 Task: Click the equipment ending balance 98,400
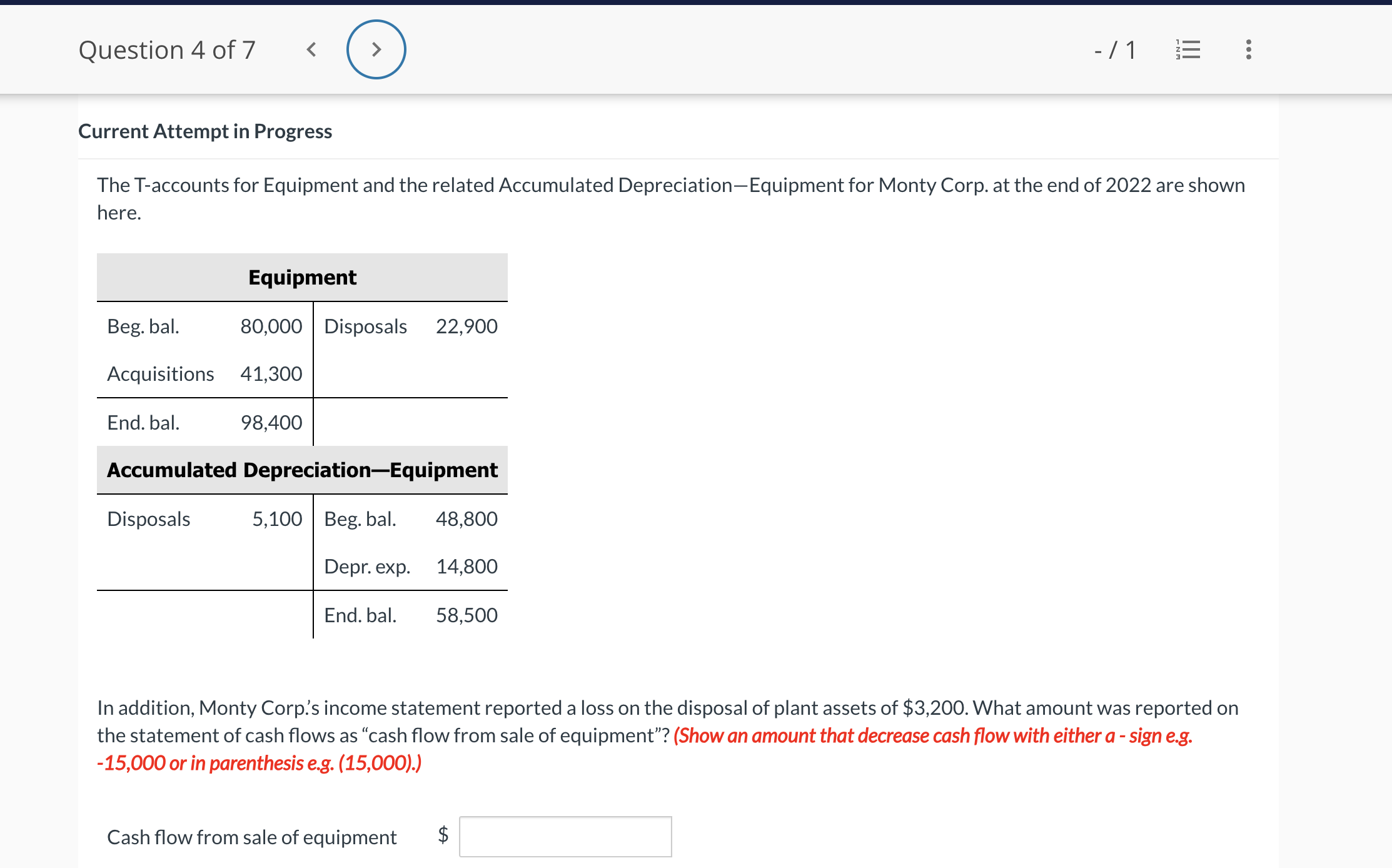271,423
